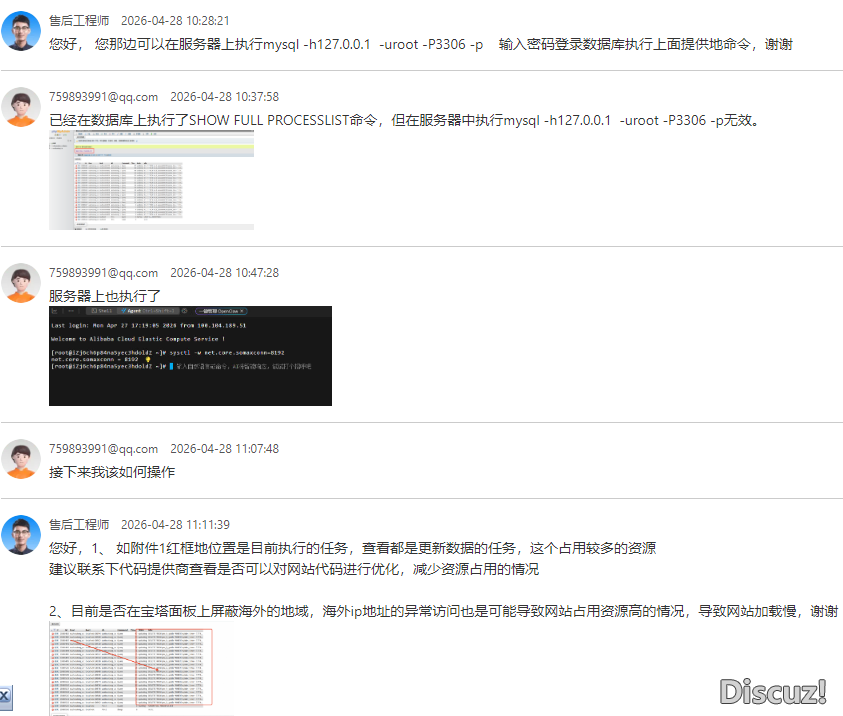Click the user avatar on the 10:47:28 post
The height and width of the screenshot is (716, 843).
[x=20, y=283]
